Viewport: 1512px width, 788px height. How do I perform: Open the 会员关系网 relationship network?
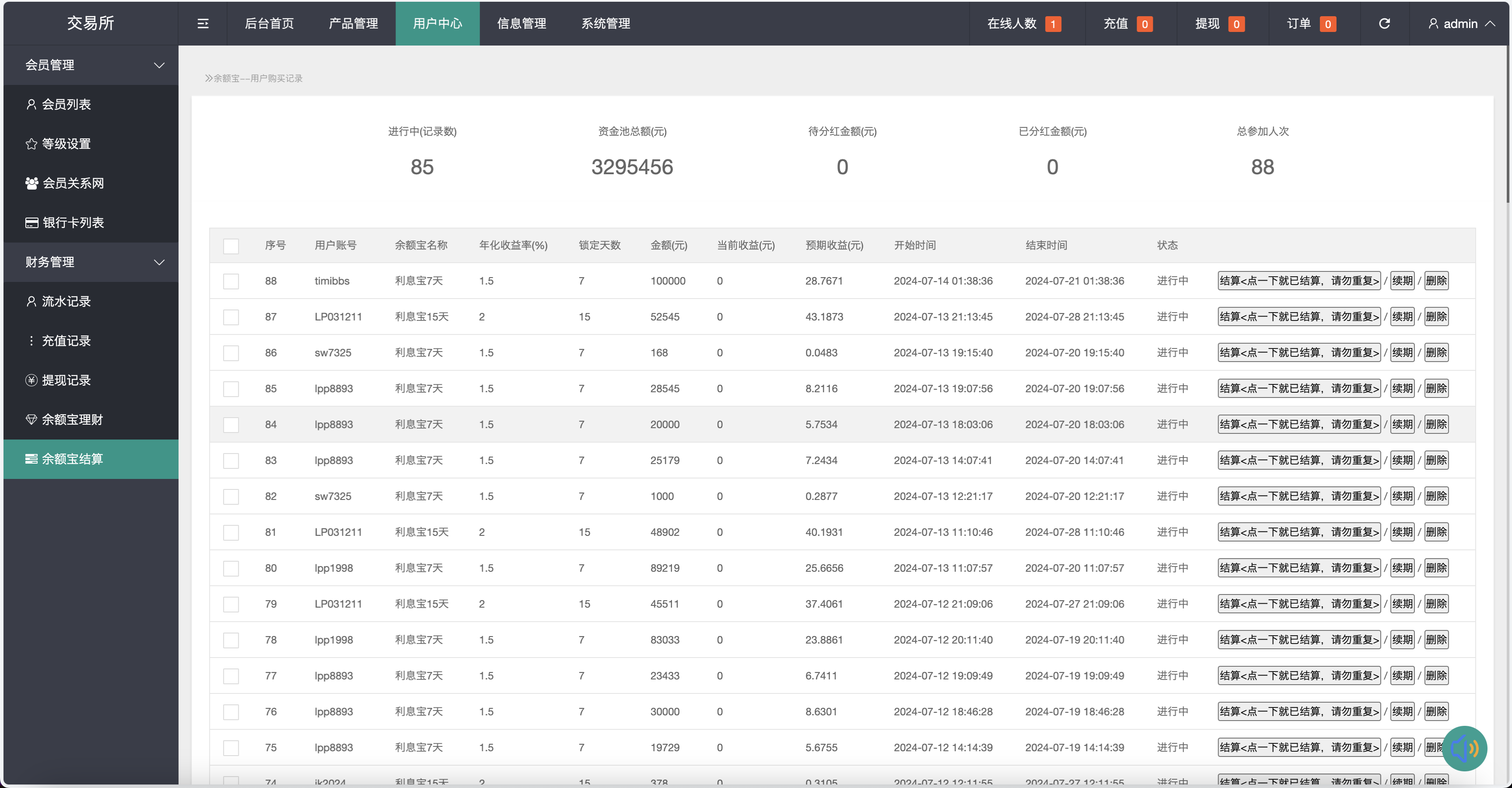[73, 183]
